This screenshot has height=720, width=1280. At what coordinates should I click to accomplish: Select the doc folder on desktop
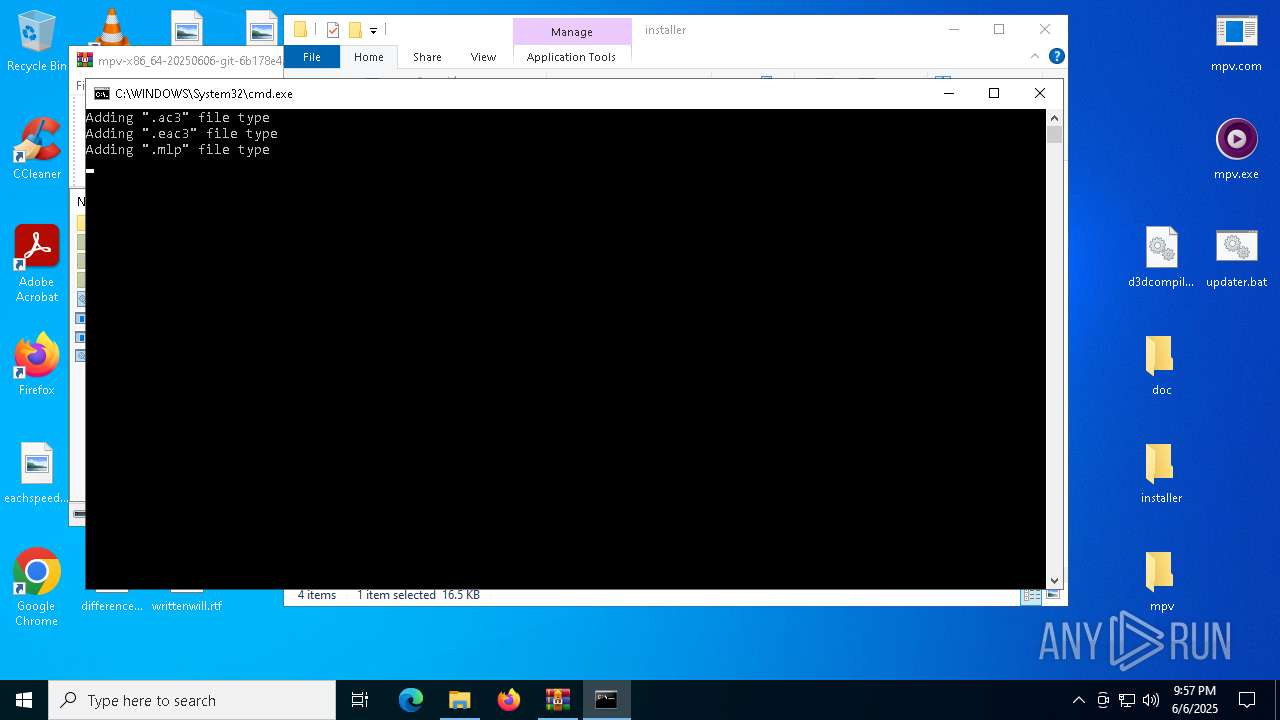[x=1161, y=365]
